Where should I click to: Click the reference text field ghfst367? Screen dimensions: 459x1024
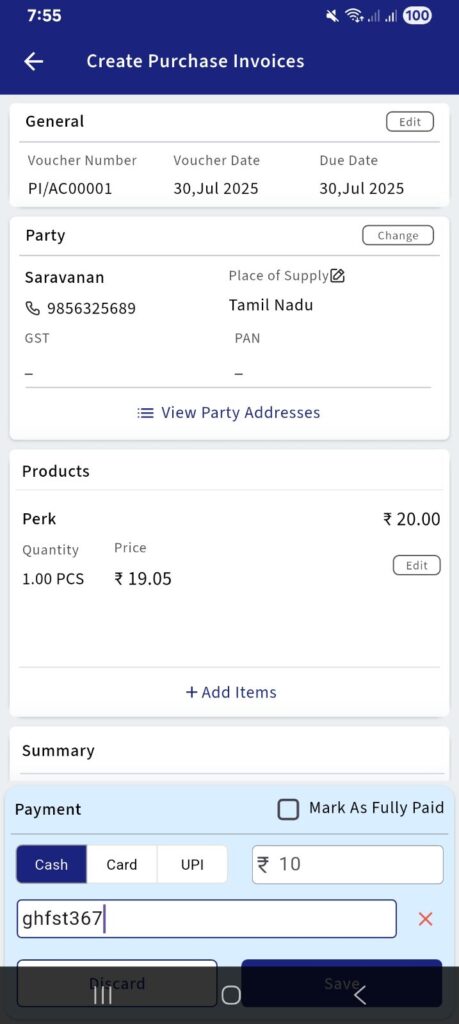coord(206,919)
